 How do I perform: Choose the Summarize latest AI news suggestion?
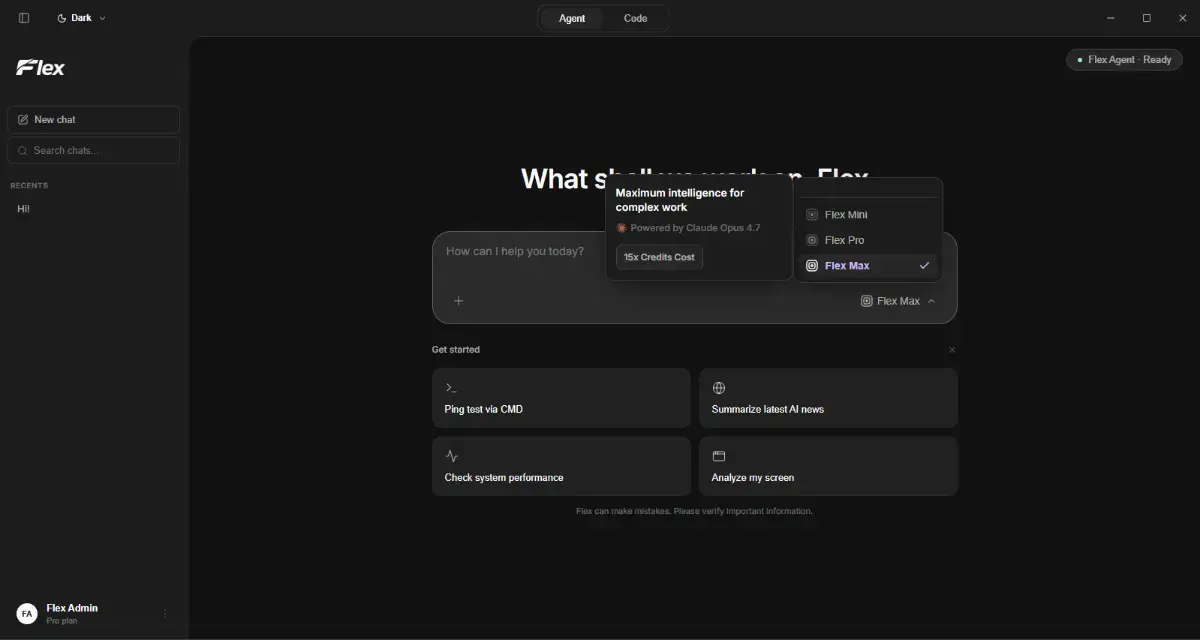point(828,398)
